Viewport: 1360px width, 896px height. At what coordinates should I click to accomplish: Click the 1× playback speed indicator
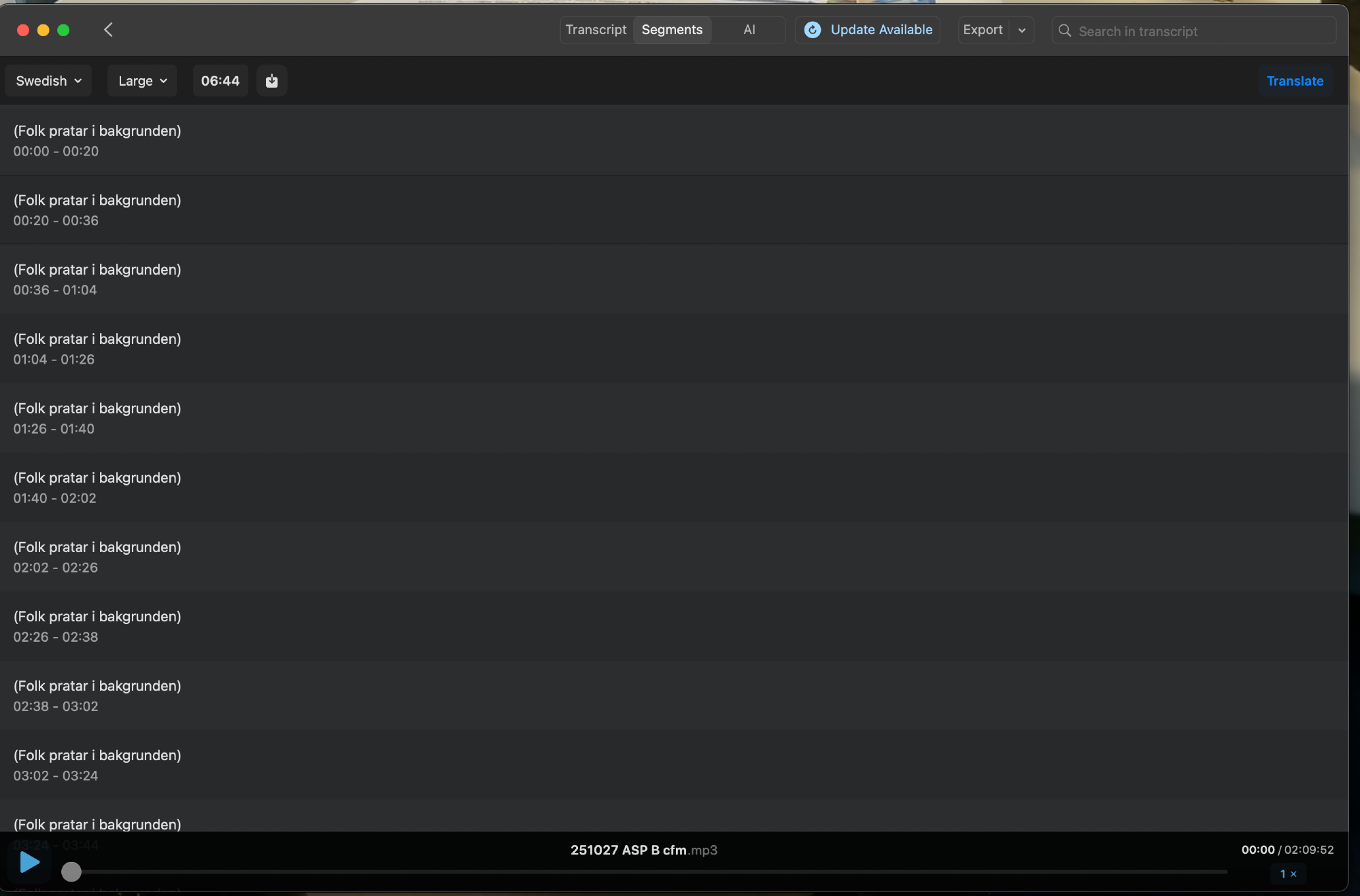[x=1288, y=874]
